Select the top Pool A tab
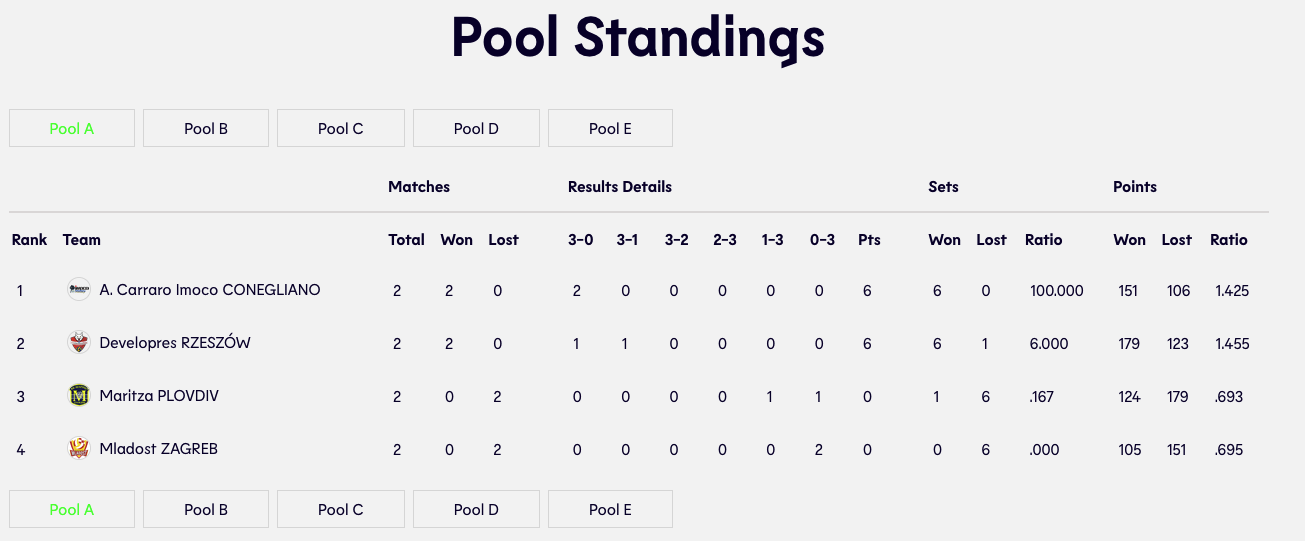The width and height of the screenshot is (1305, 541). 72,128
